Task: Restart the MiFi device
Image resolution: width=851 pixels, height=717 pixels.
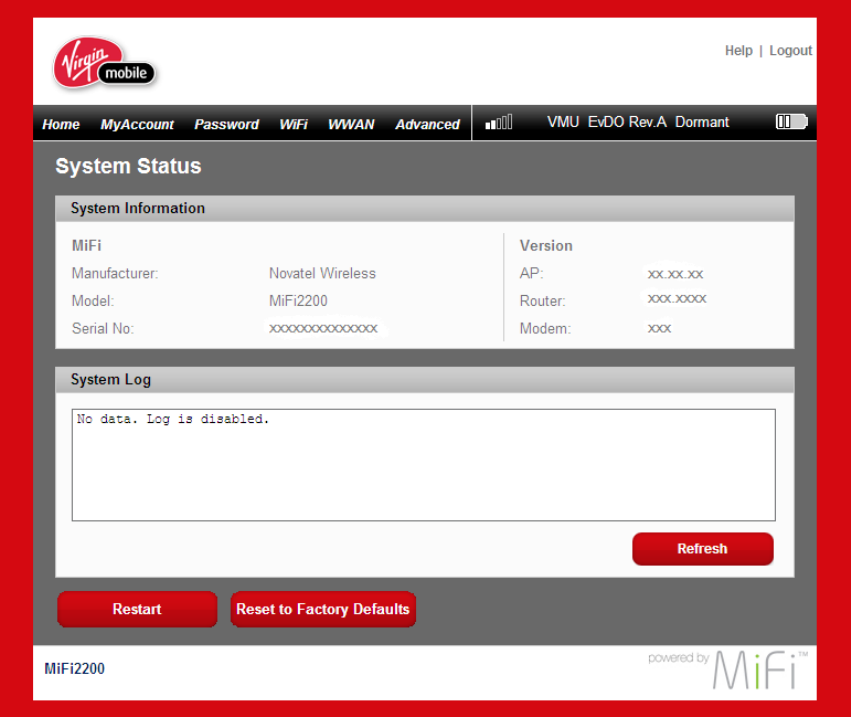Action: click(x=137, y=609)
